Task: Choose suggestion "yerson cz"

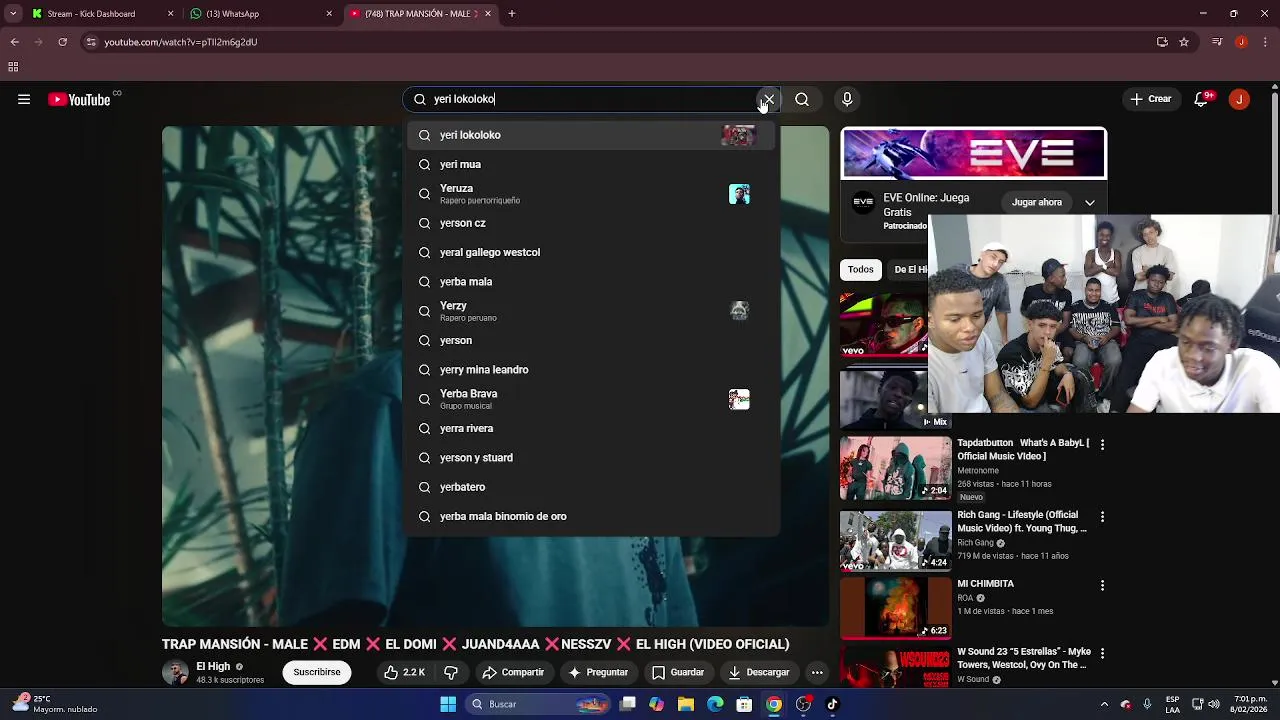Action: coord(590,223)
